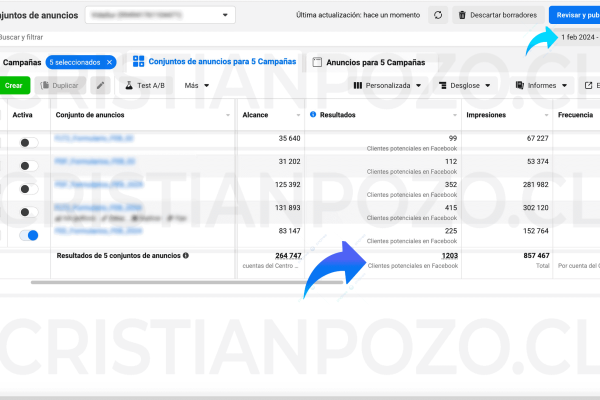This screenshot has width=600, height=400.
Task: Click the impressions value 67 227
Action: (x=537, y=138)
